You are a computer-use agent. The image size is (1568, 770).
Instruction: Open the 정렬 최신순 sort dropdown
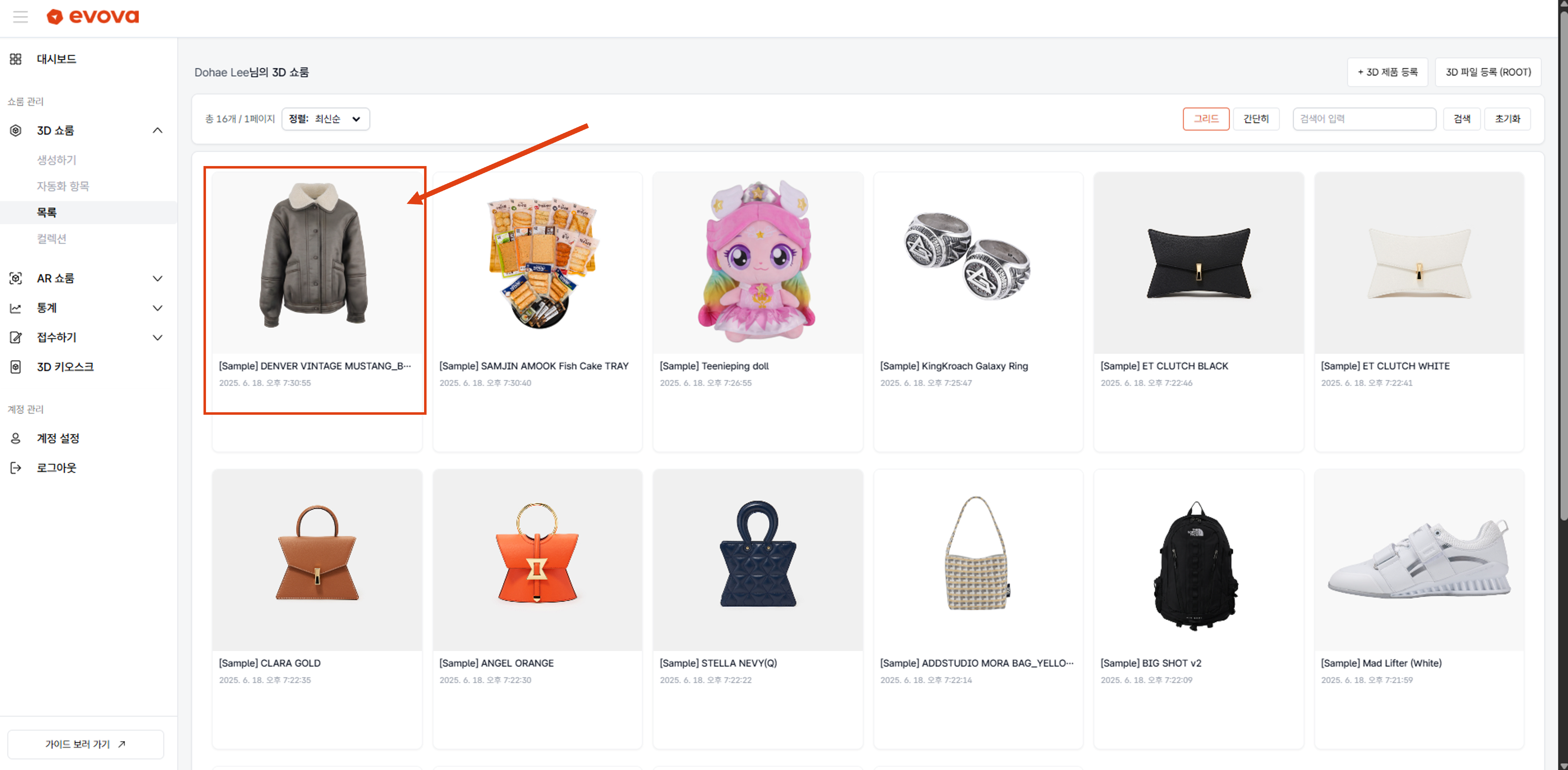(x=325, y=119)
